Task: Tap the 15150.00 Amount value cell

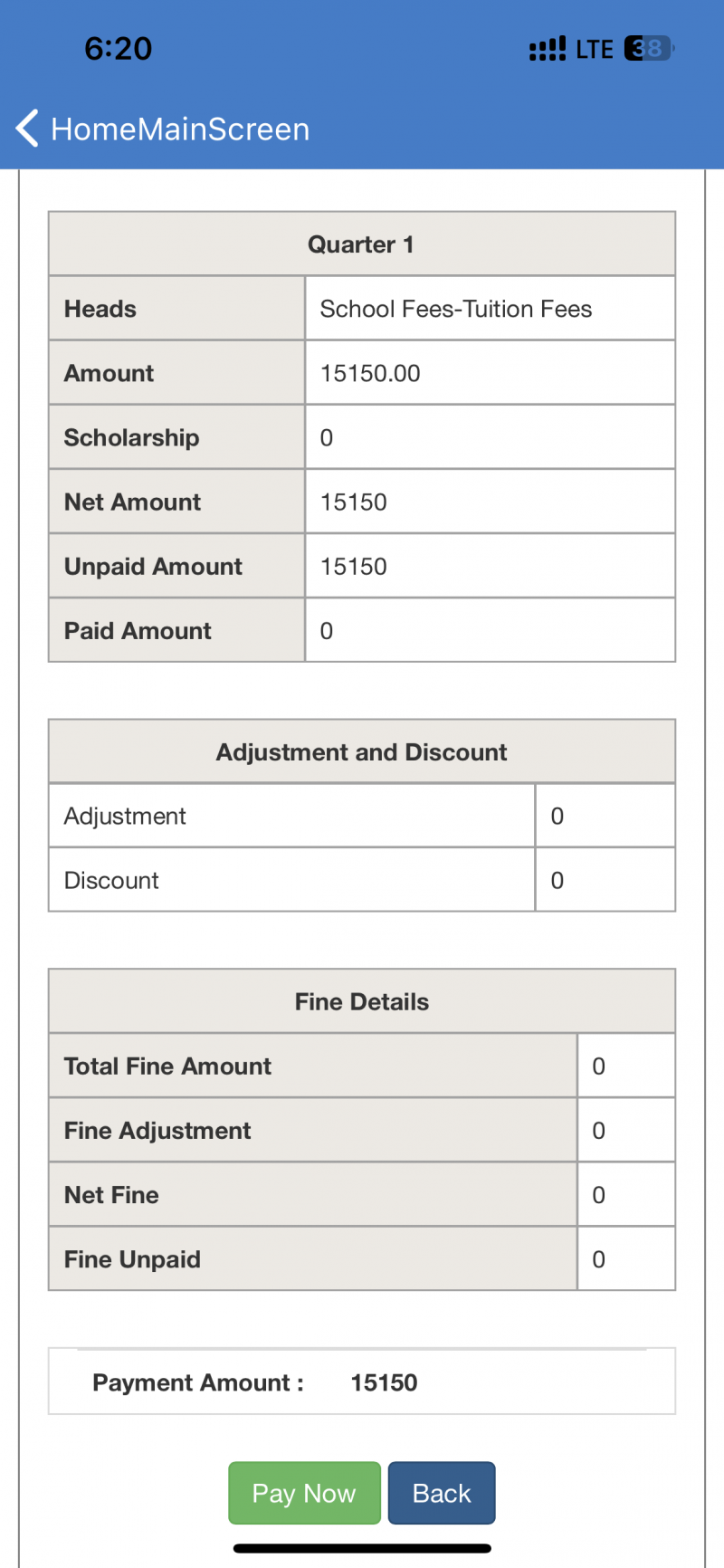Action: pyautogui.click(x=370, y=374)
